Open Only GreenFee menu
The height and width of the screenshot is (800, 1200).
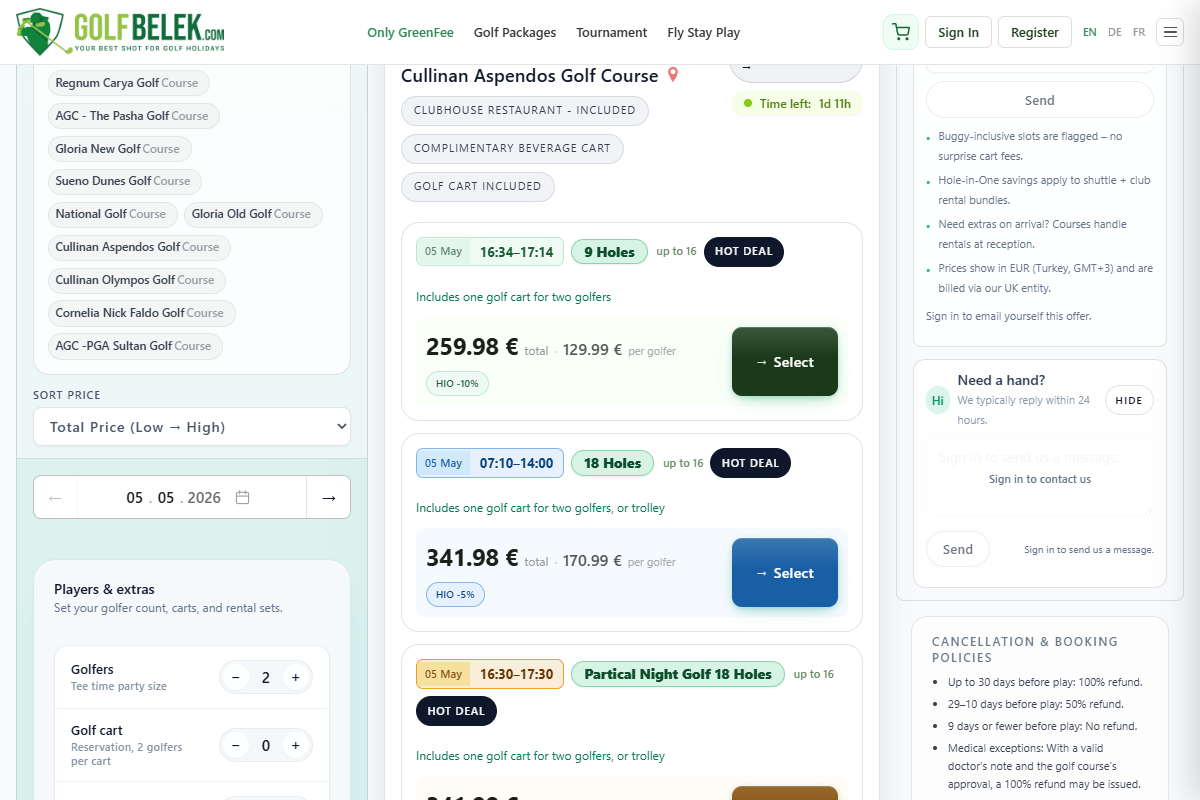(410, 32)
